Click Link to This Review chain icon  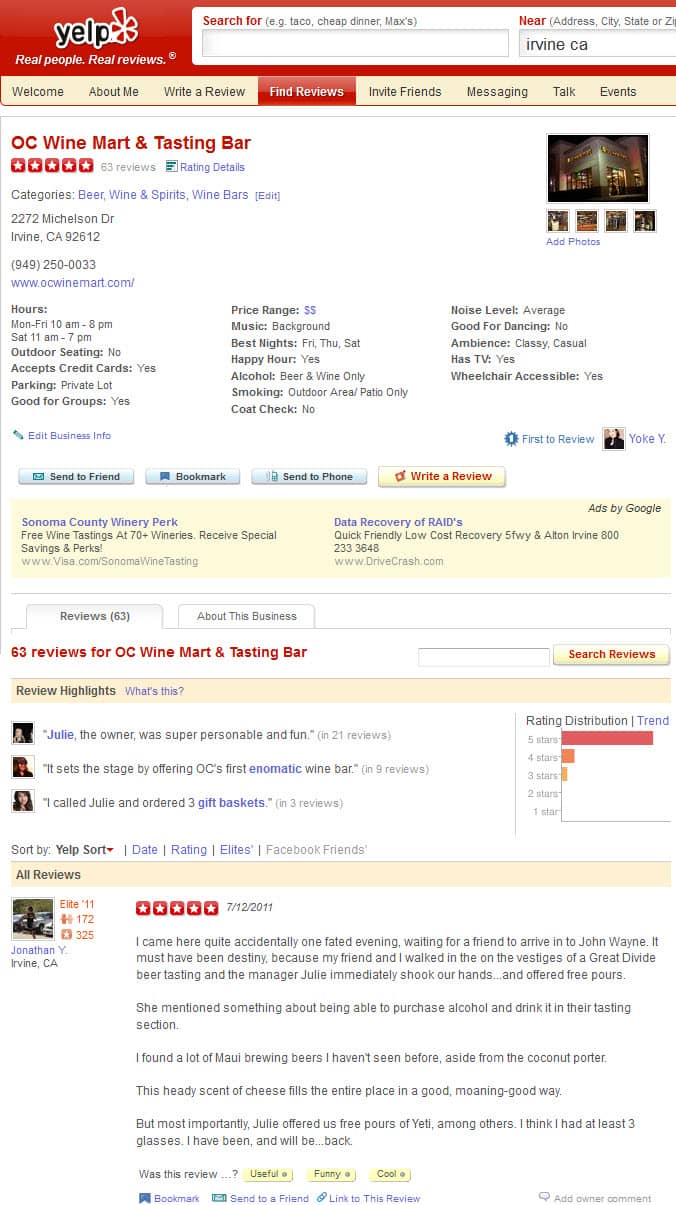[x=321, y=1198]
